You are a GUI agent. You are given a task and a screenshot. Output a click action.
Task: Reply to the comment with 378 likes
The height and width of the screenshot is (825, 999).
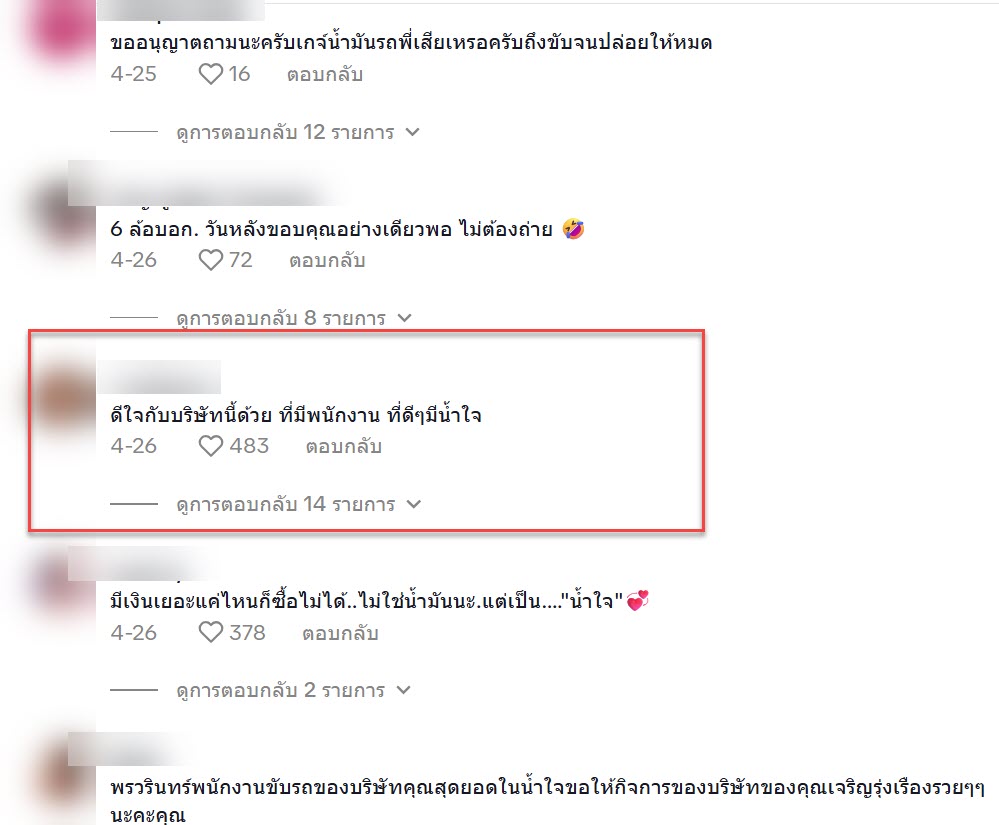coord(340,633)
